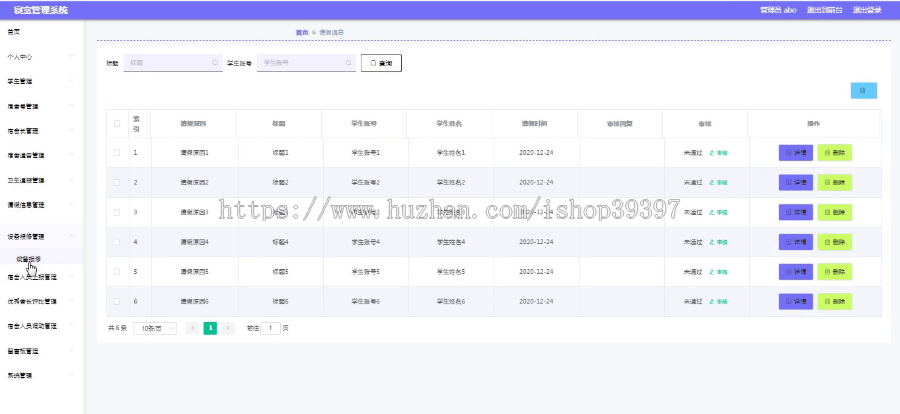Expand the 个人中心 menu chevron
This screenshot has height=414, width=900.
pyautogui.click(x=71, y=56)
